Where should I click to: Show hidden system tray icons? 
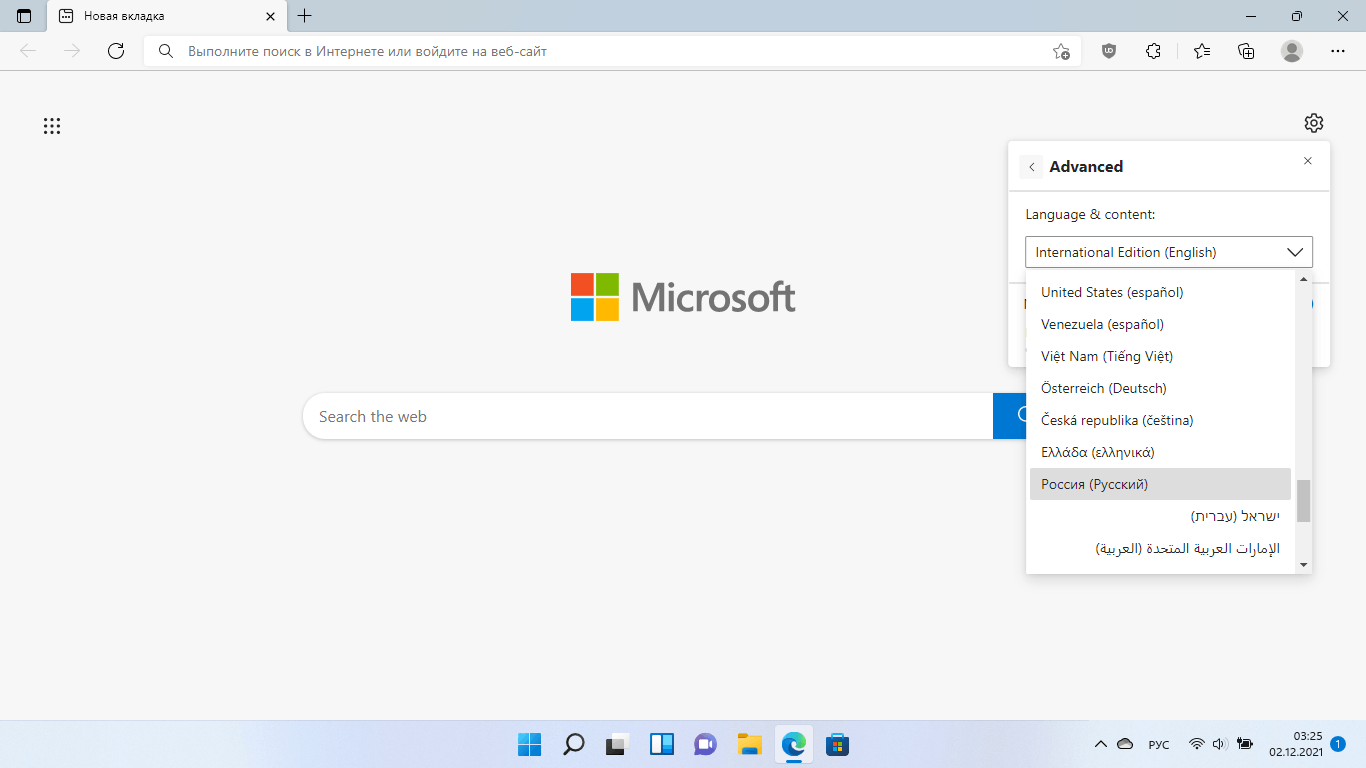point(1101,744)
